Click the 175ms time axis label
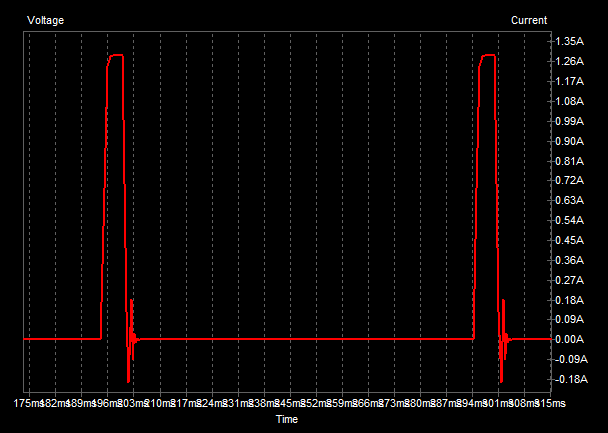Screen dimensions: 608x433 pos(28,404)
